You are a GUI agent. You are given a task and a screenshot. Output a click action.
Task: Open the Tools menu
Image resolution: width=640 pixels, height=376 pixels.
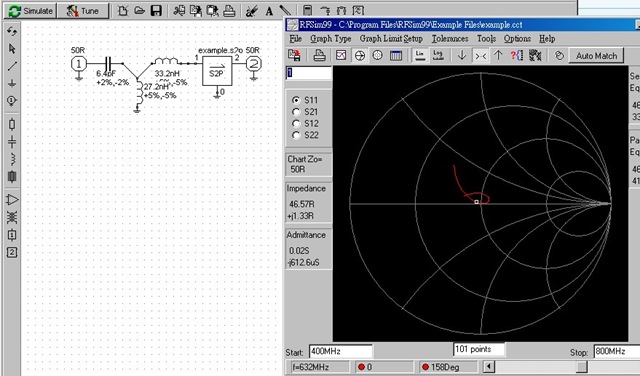(x=486, y=39)
